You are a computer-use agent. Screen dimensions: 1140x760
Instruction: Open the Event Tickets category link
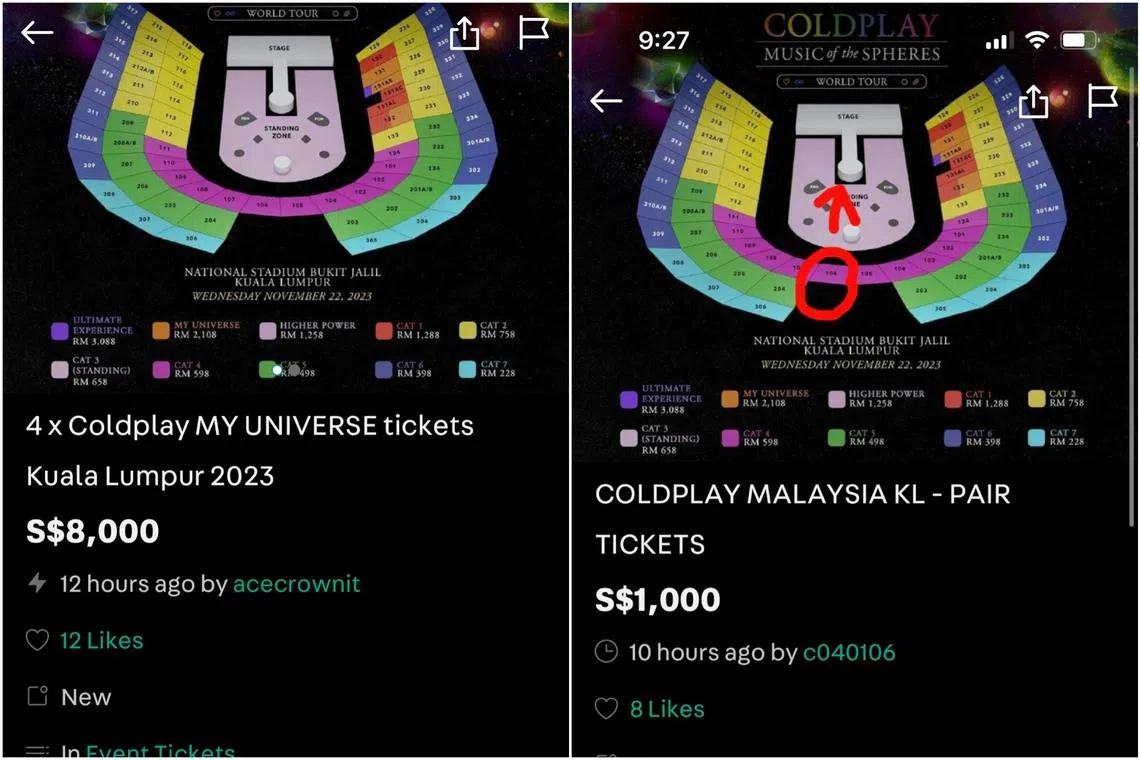pos(161,751)
